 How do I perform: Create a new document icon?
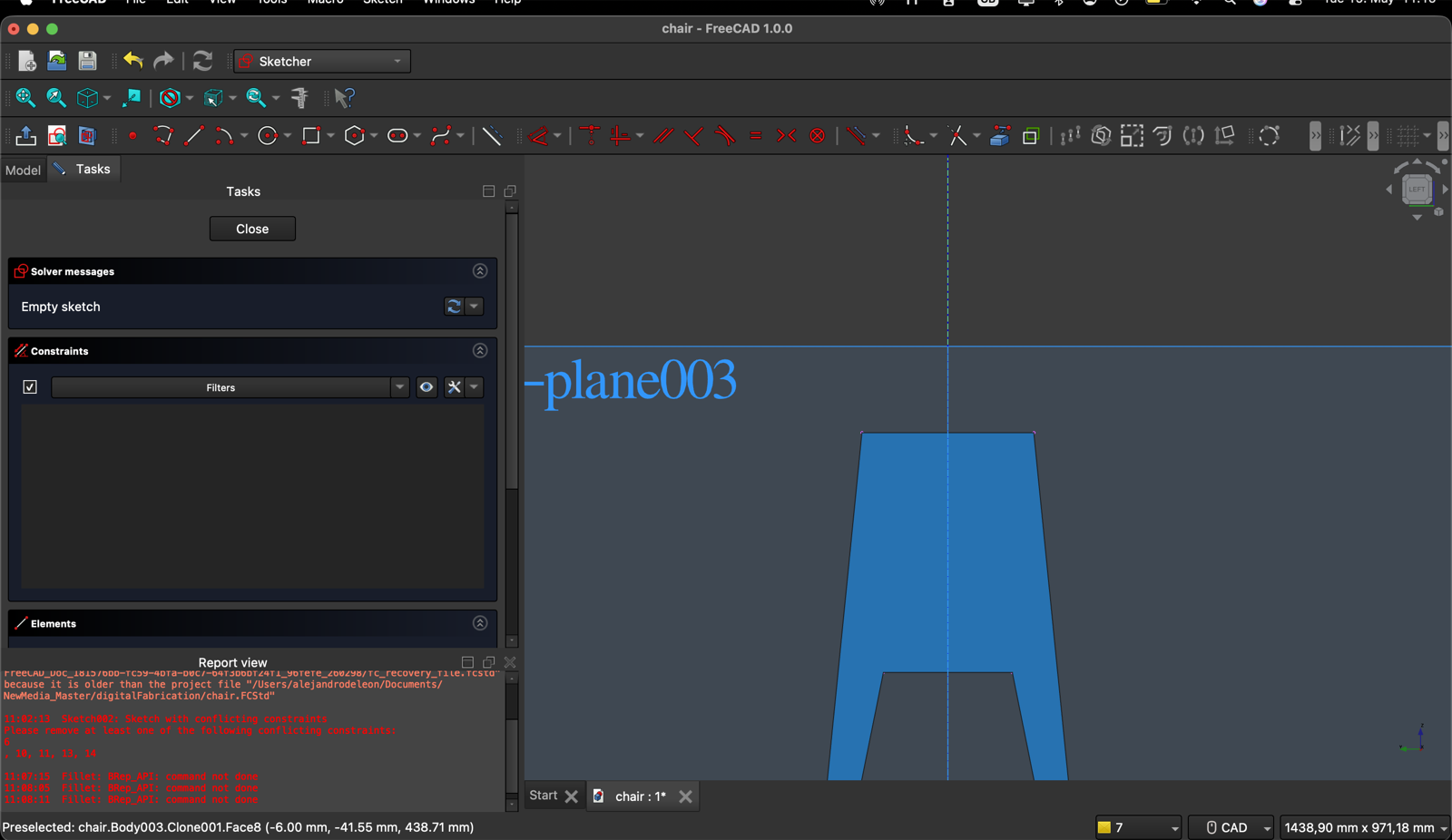point(26,61)
